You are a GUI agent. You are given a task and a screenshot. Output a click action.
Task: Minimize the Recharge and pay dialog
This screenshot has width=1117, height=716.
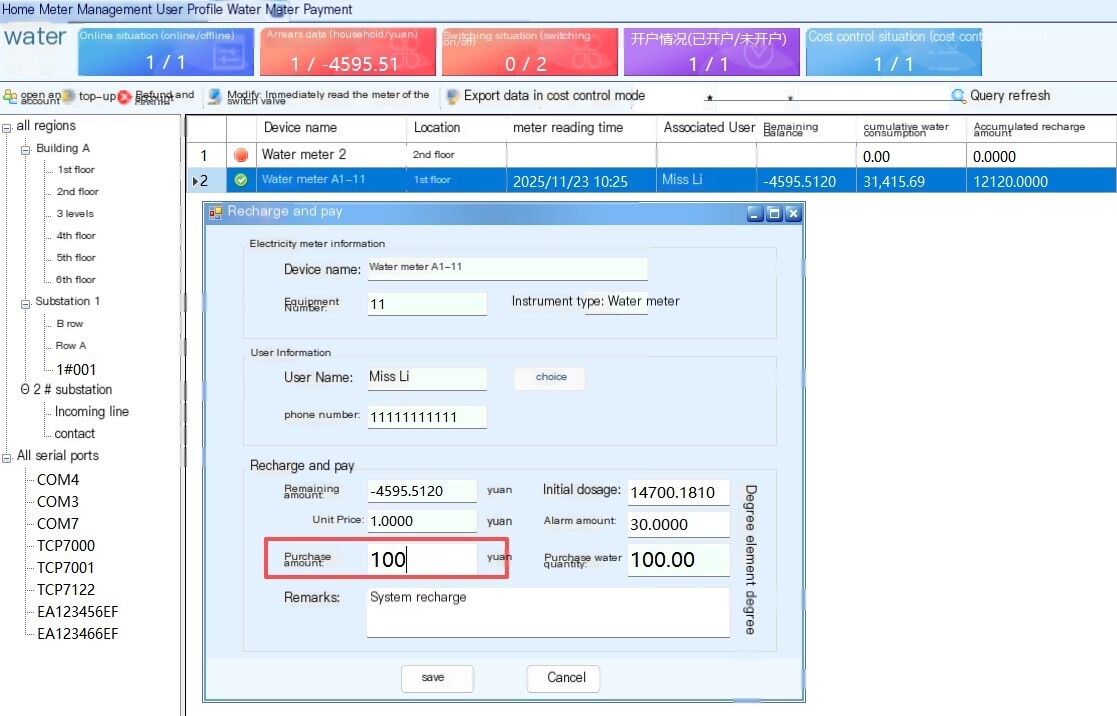click(755, 213)
